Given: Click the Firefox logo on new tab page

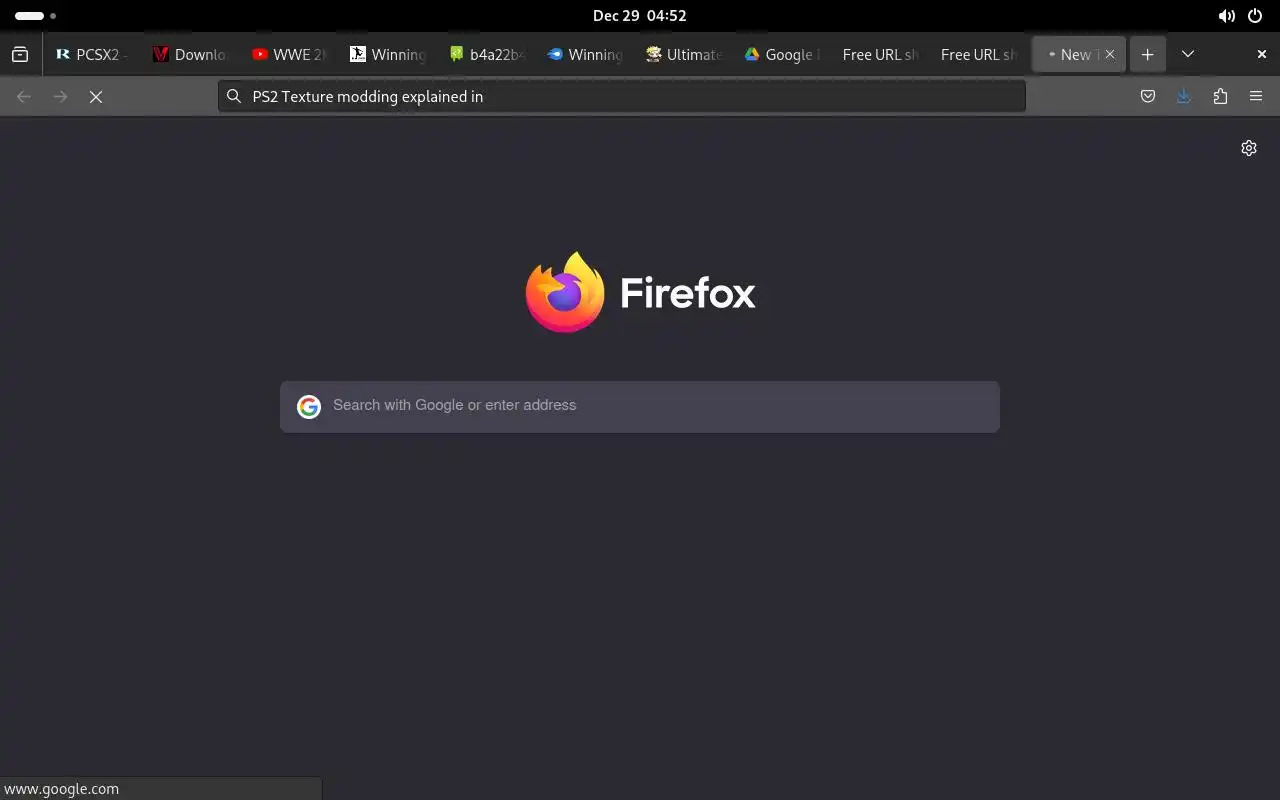Looking at the screenshot, I should [x=640, y=292].
